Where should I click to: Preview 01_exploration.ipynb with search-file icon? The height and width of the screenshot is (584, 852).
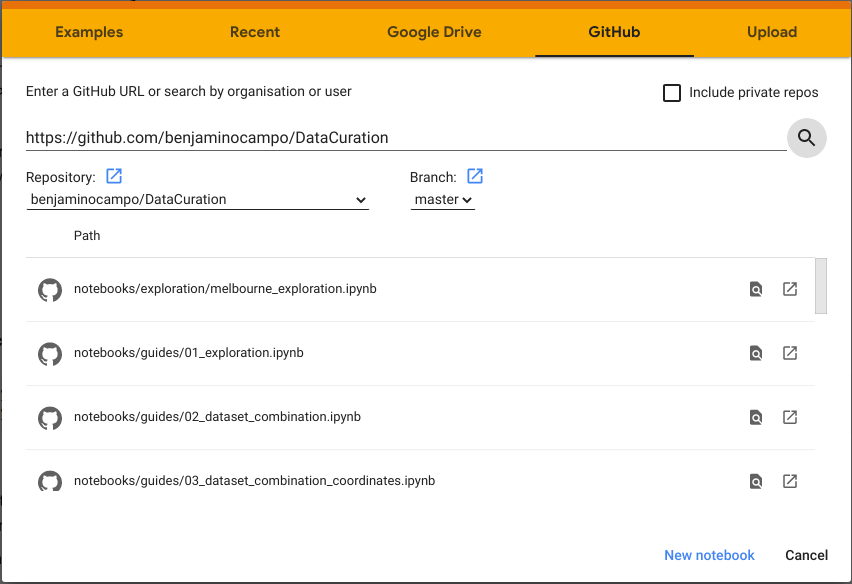coord(756,353)
